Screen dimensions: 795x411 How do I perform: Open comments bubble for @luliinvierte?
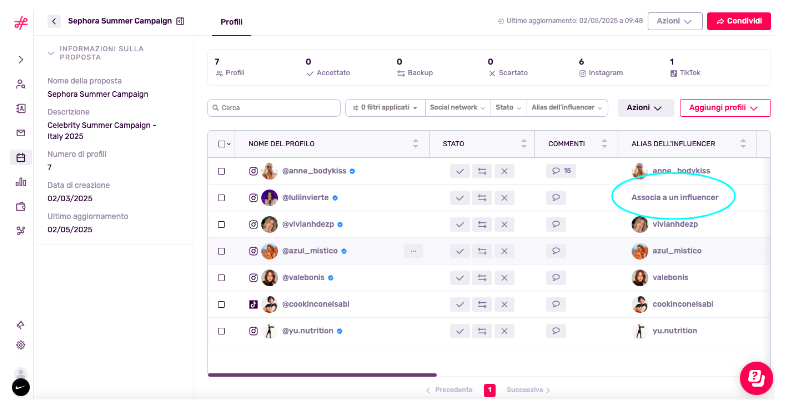(x=556, y=198)
